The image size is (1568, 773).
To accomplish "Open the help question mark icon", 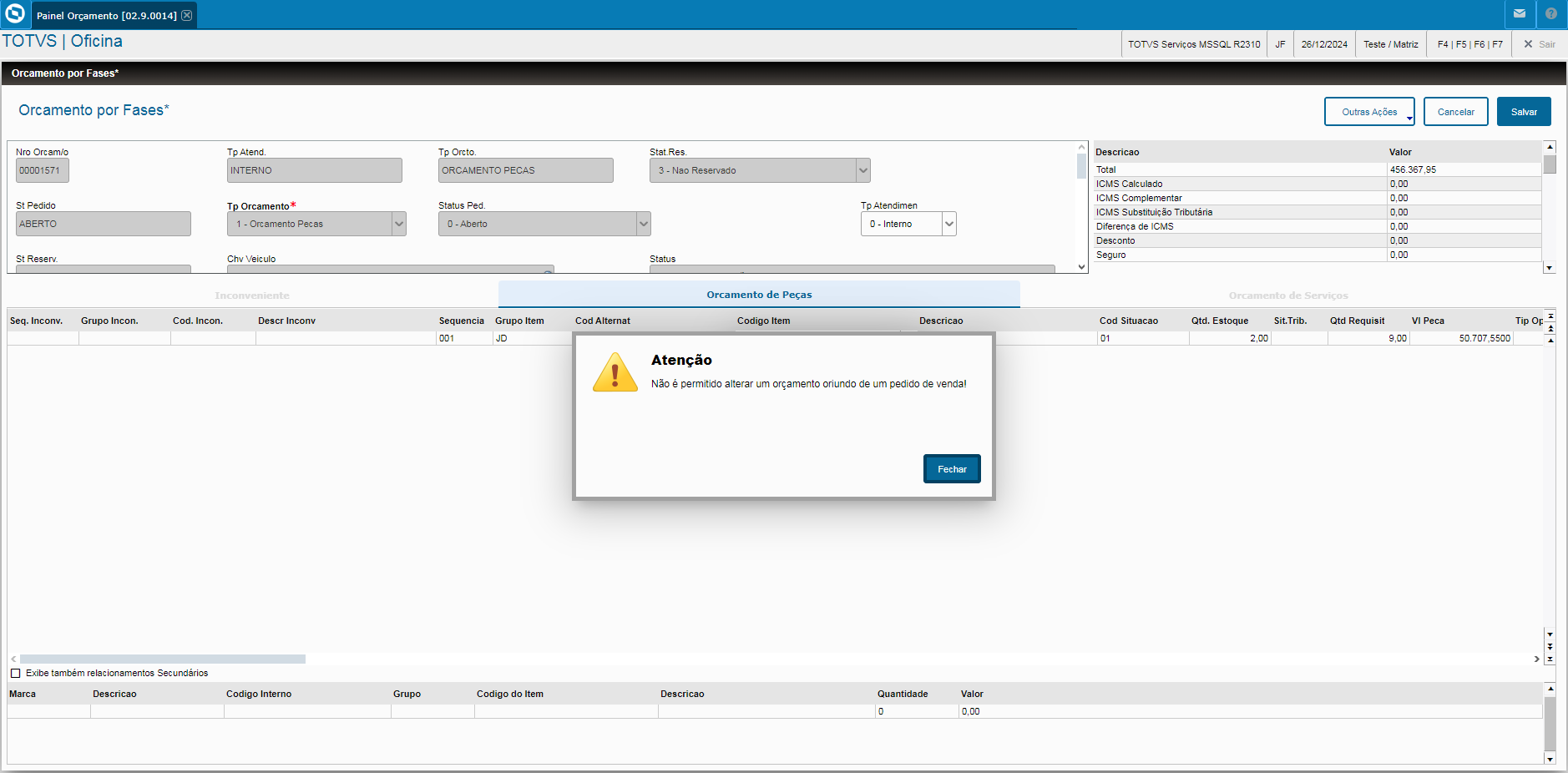I will tap(1551, 13).
